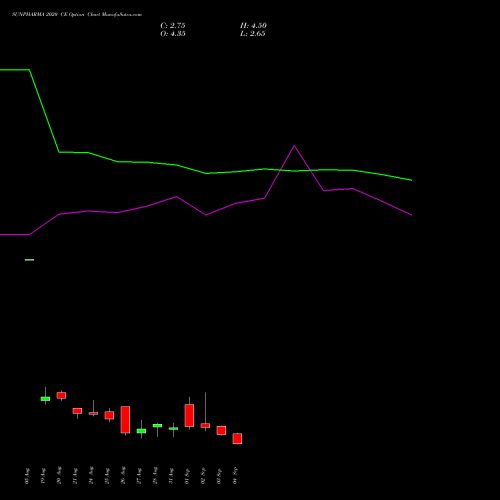Click the last red candle for 04 Sep

[237, 438]
